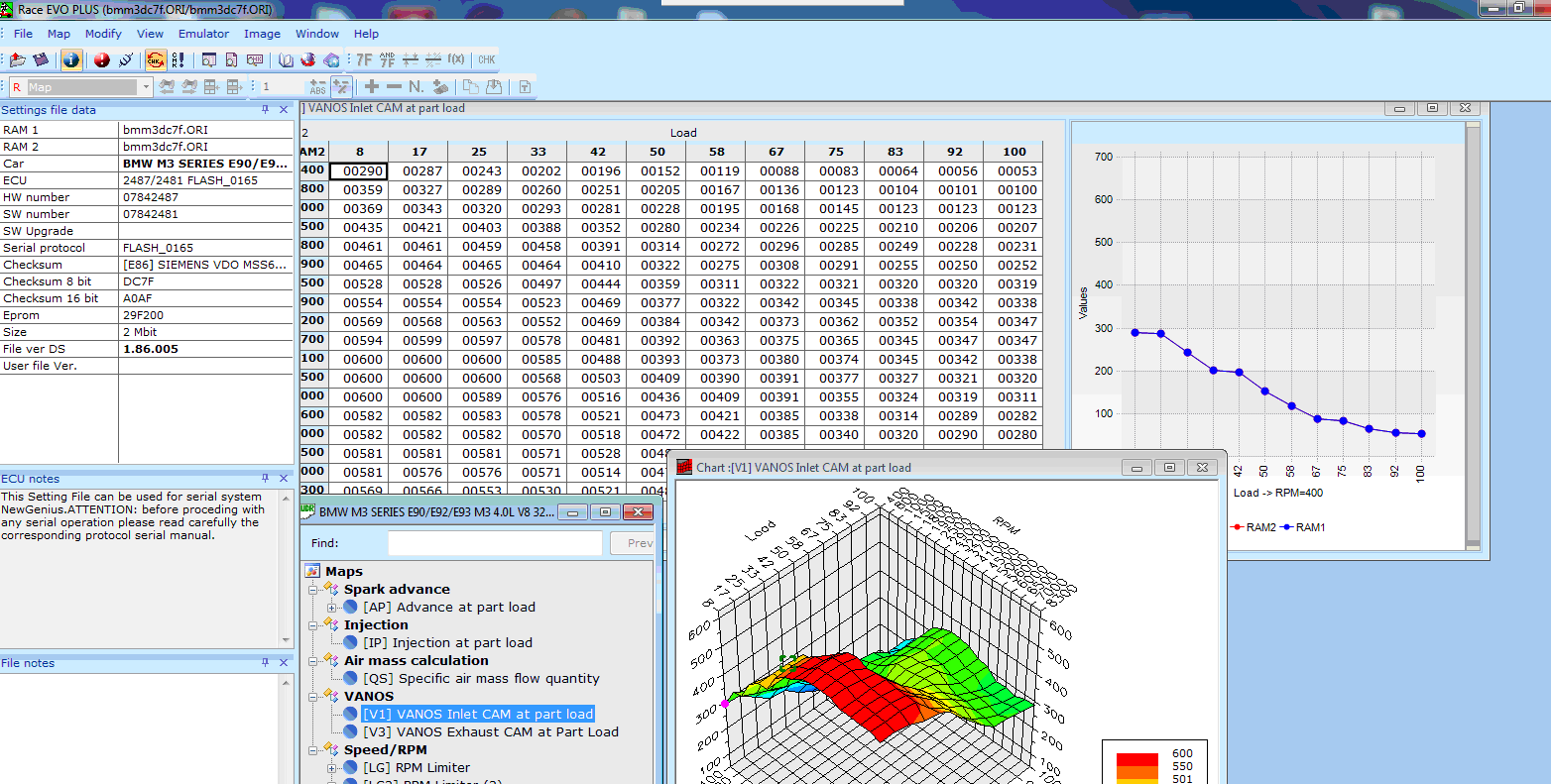Click the red globe web icon
Screen dimensions: 1552x784
[x=308, y=59]
